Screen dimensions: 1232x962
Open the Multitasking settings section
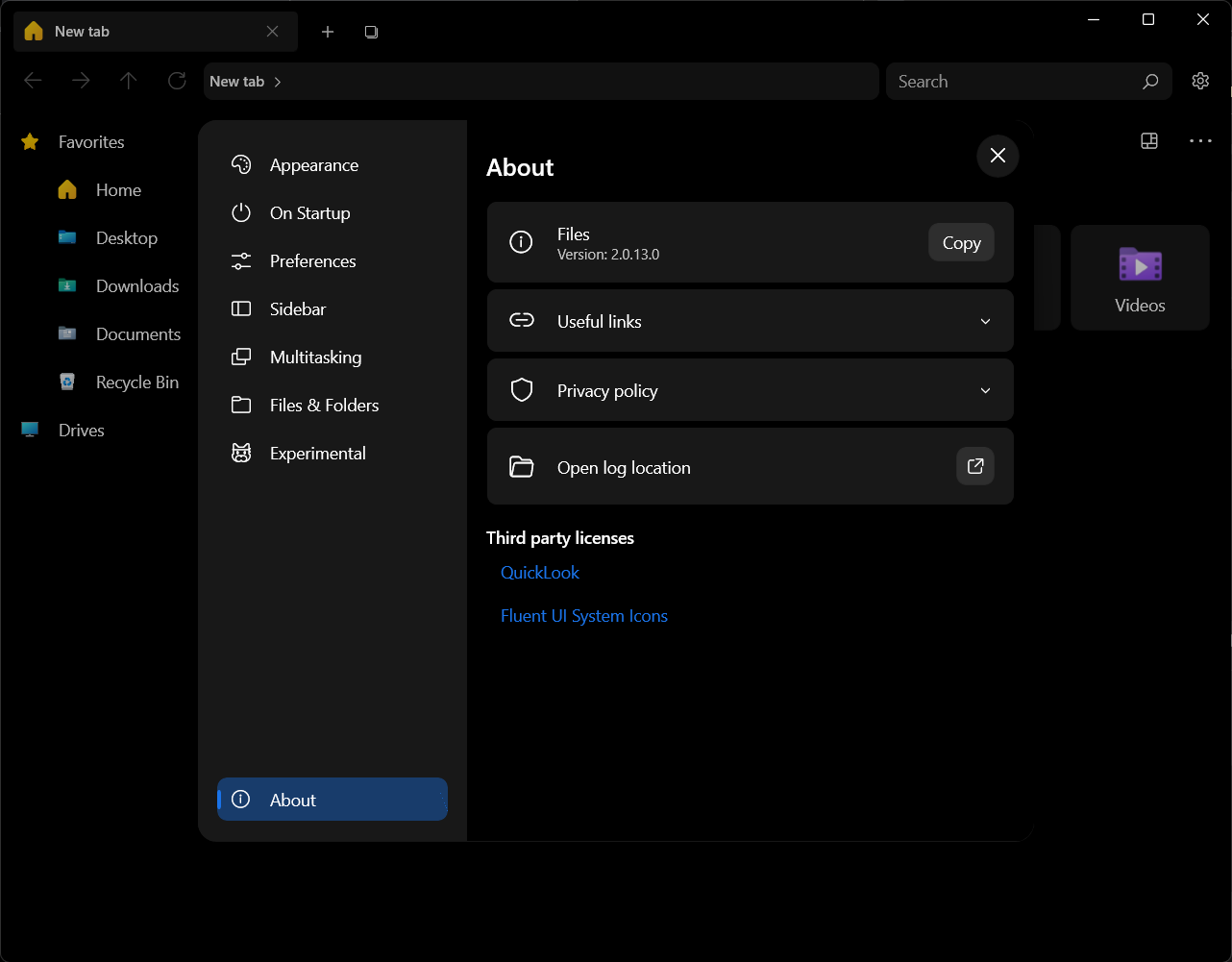point(315,357)
